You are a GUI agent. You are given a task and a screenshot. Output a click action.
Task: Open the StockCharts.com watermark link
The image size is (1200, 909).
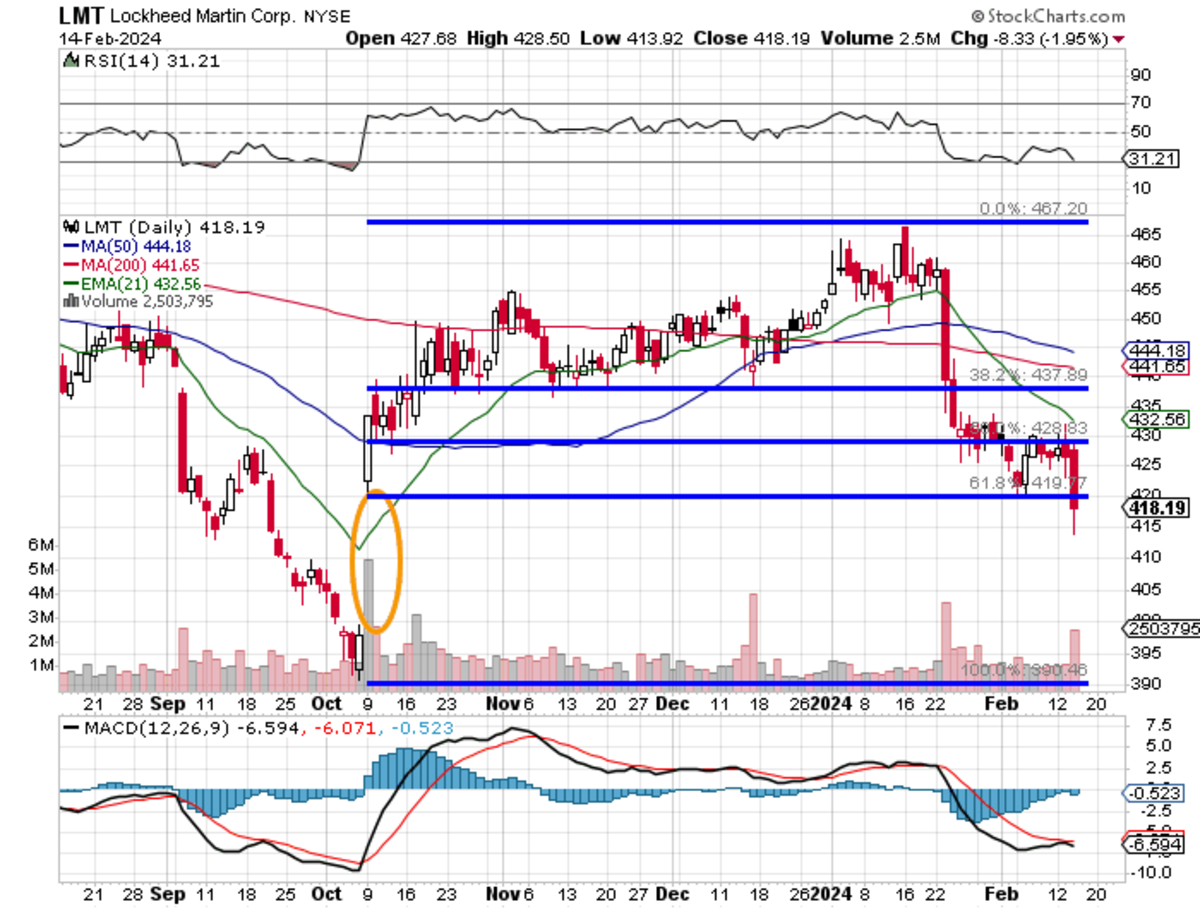[x=1055, y=16]
